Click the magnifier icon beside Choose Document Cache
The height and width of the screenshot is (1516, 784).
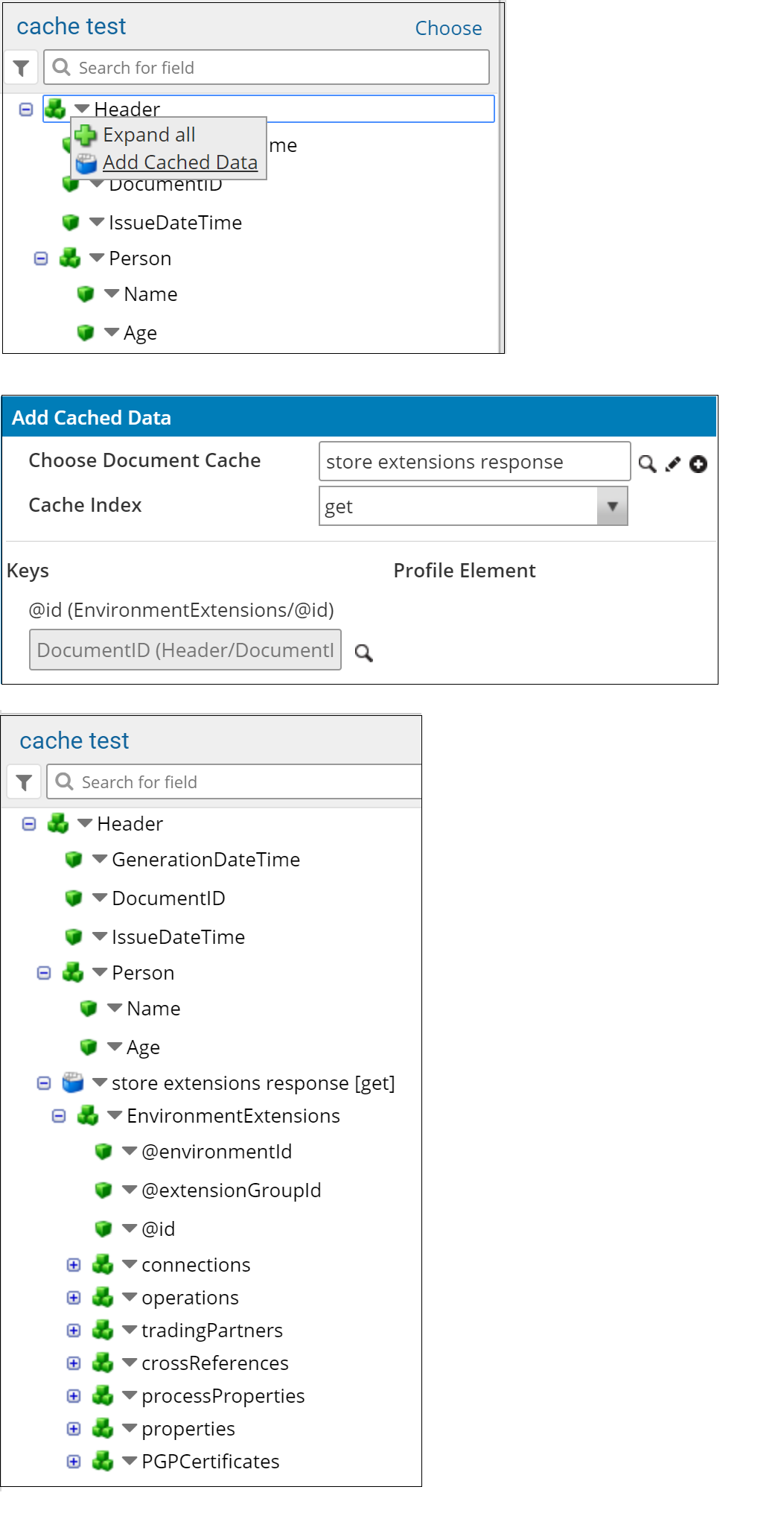(647, 464)
